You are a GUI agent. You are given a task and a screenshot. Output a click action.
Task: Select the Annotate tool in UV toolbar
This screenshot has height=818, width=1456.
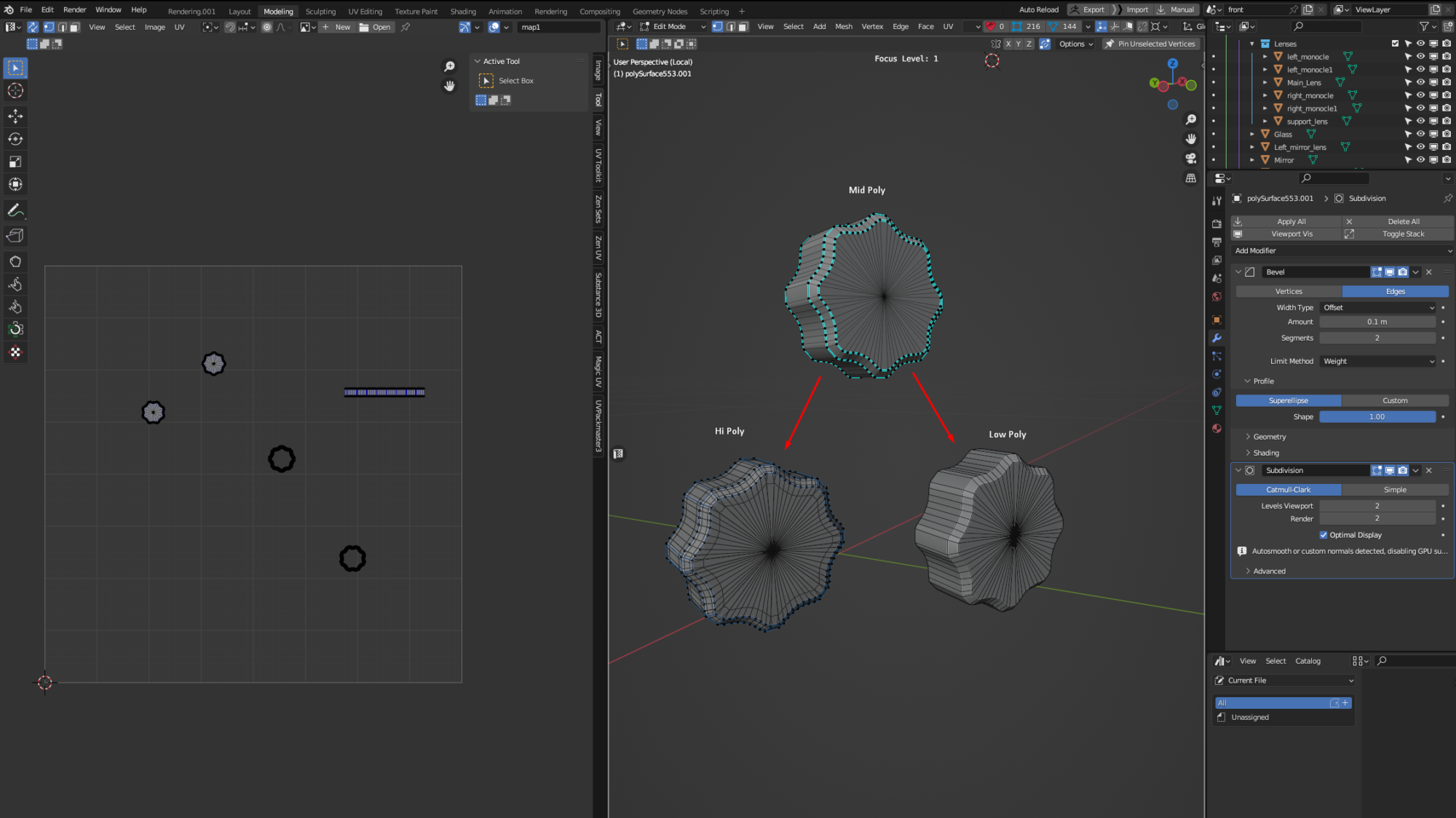click(x=15, y=210)
